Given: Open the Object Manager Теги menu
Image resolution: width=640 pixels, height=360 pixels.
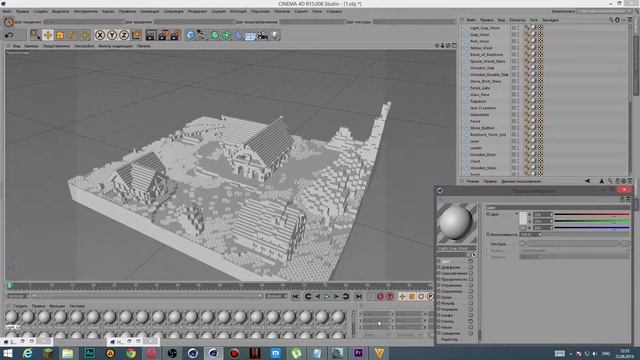Looking at the screenshot, I should coord(533,20).
